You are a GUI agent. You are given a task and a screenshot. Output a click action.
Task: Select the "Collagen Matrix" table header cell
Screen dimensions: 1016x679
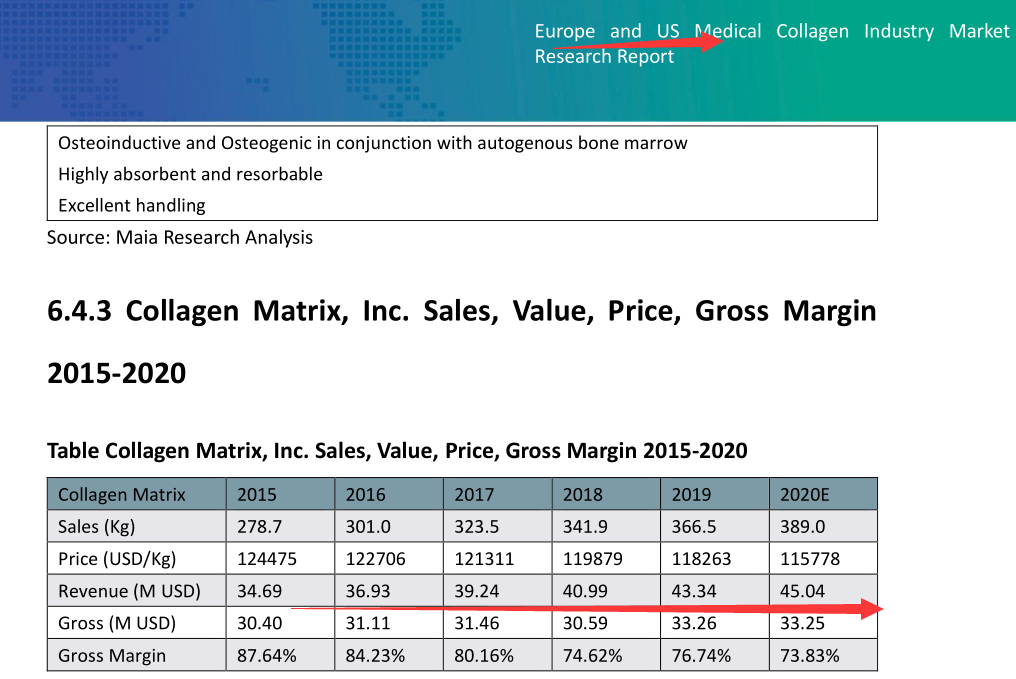(122, 494)
